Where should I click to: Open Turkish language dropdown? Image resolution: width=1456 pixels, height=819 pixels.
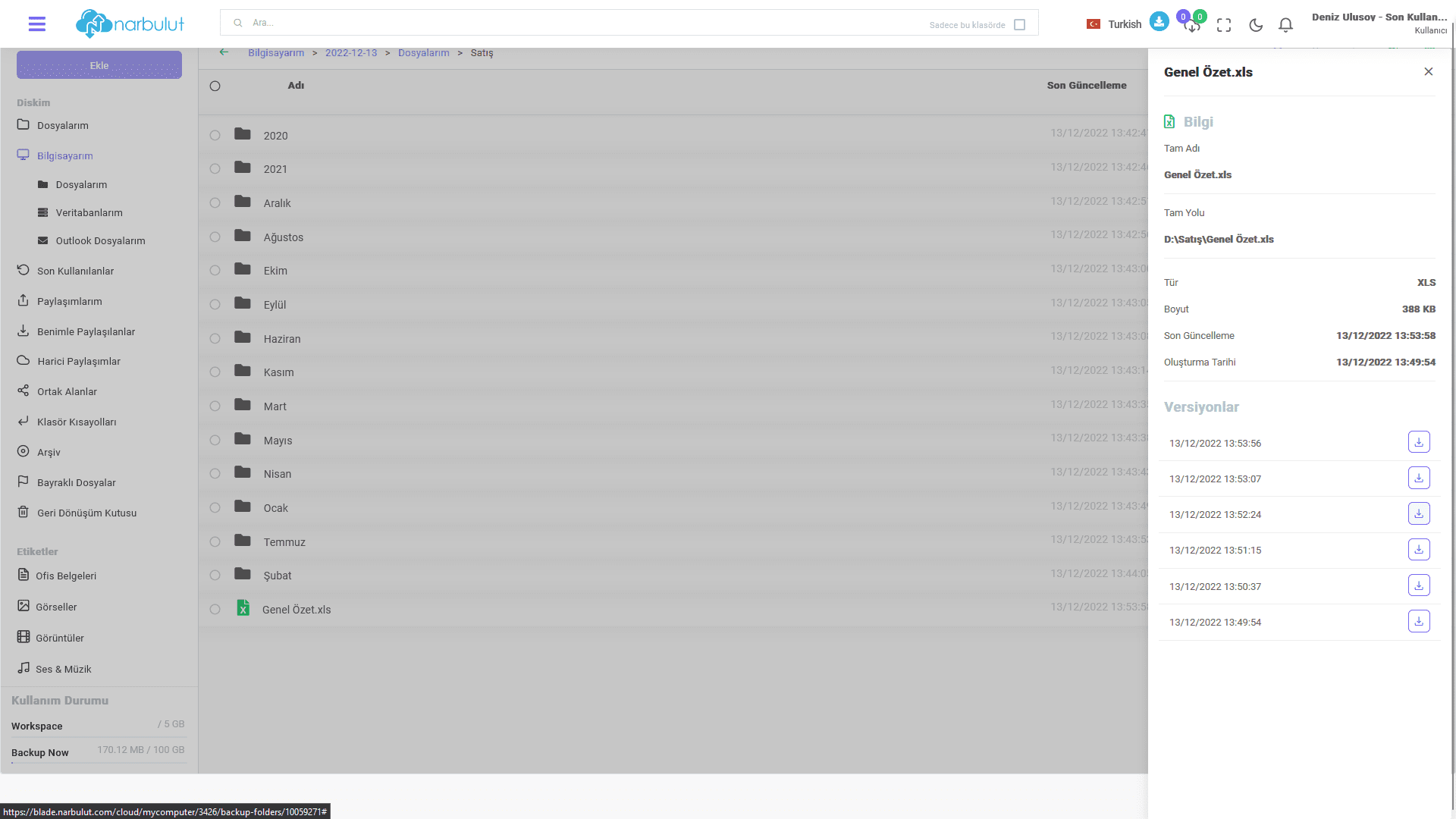point(1114,24)
